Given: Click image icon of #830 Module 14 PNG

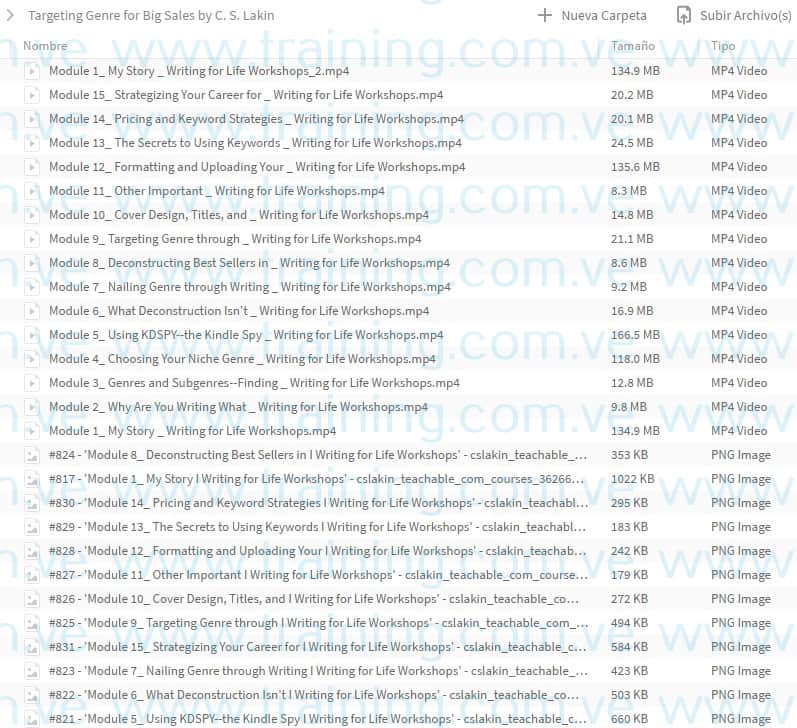Looking at the screenshot, I should pyautogui.click(x=32, y=503).
